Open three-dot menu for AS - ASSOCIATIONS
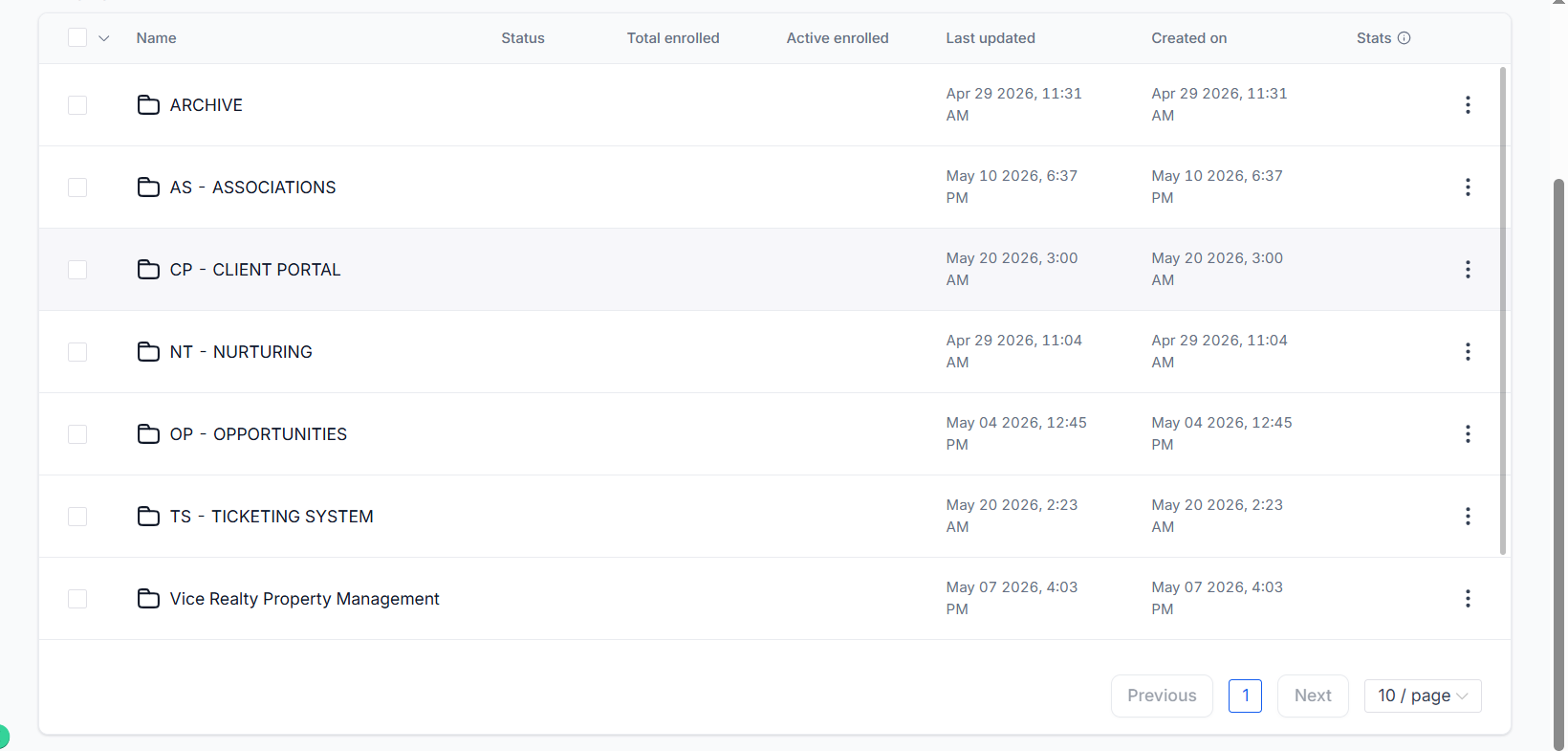The image size is (1568, 751). [x=1468, y=188]
